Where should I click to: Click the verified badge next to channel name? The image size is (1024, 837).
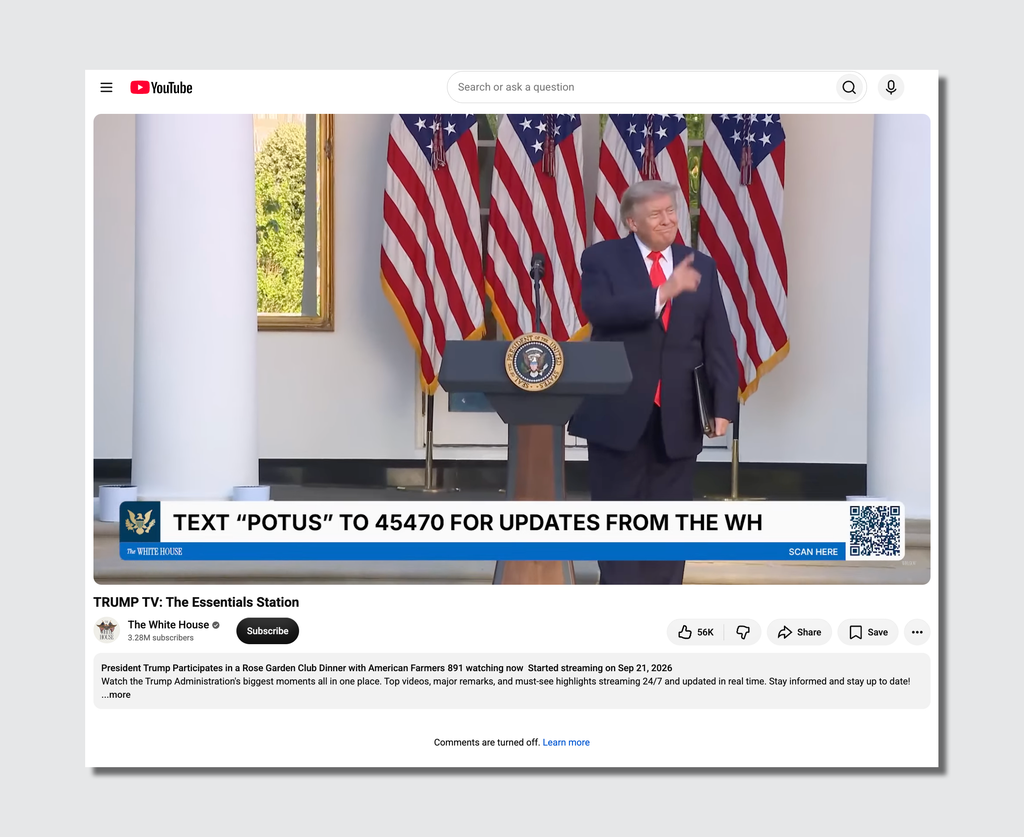click(x=216, y=625)
